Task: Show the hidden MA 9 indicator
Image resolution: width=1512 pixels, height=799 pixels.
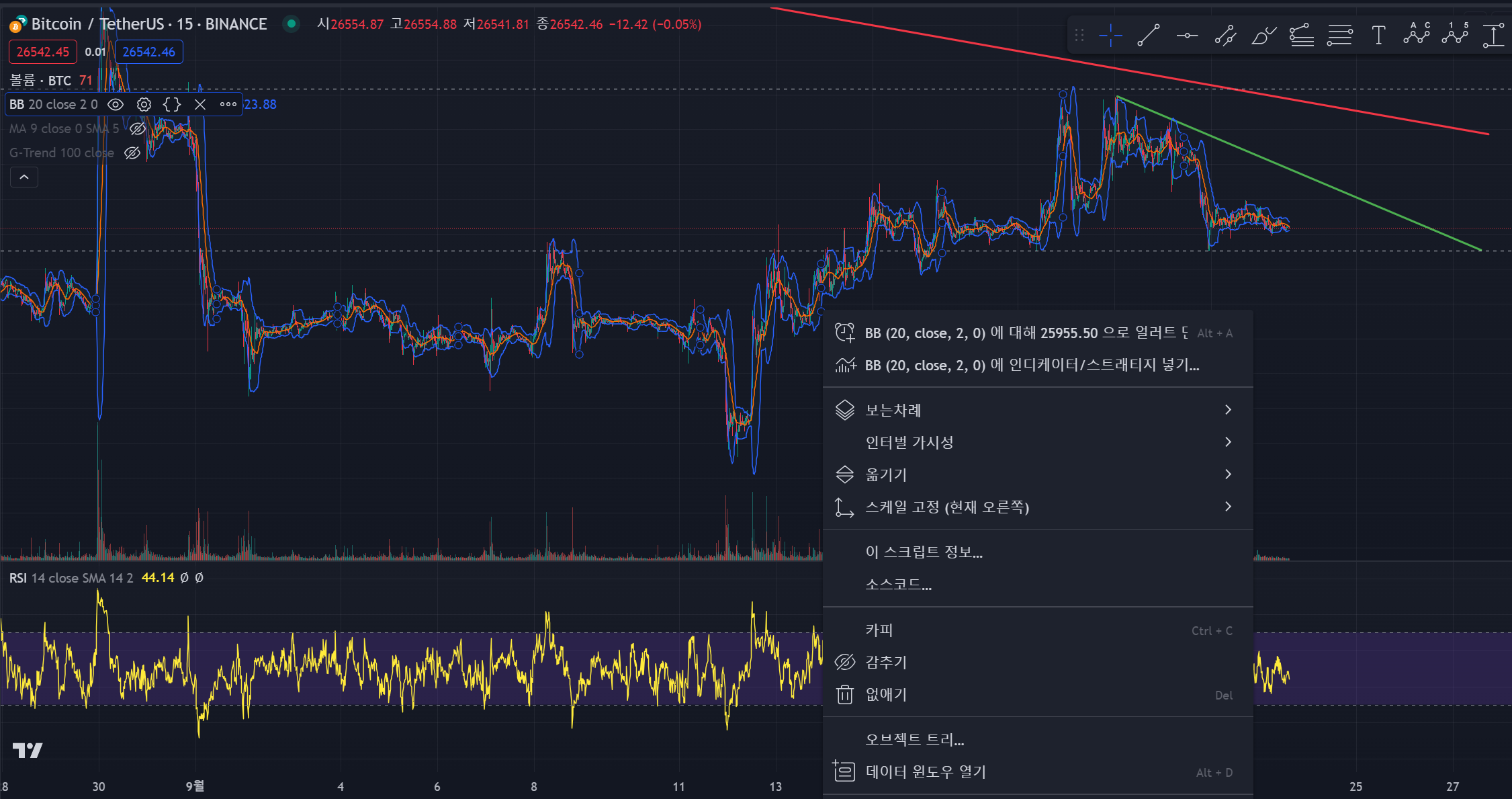Action: pos(138,128)
